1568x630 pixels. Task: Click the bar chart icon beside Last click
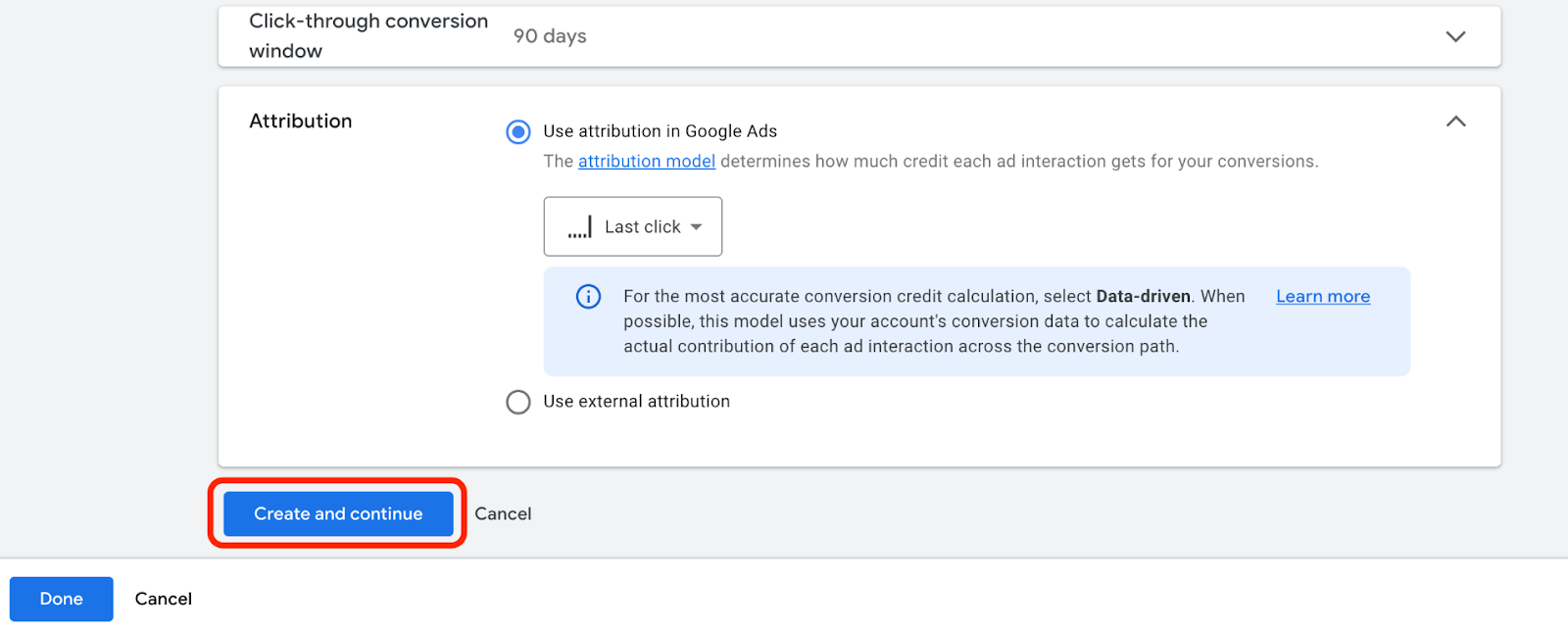pos(579,227)
